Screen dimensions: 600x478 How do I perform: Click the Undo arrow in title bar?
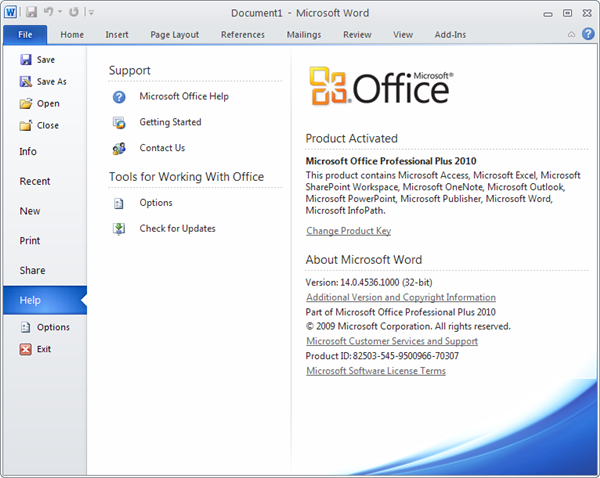(x=48, y=13)
